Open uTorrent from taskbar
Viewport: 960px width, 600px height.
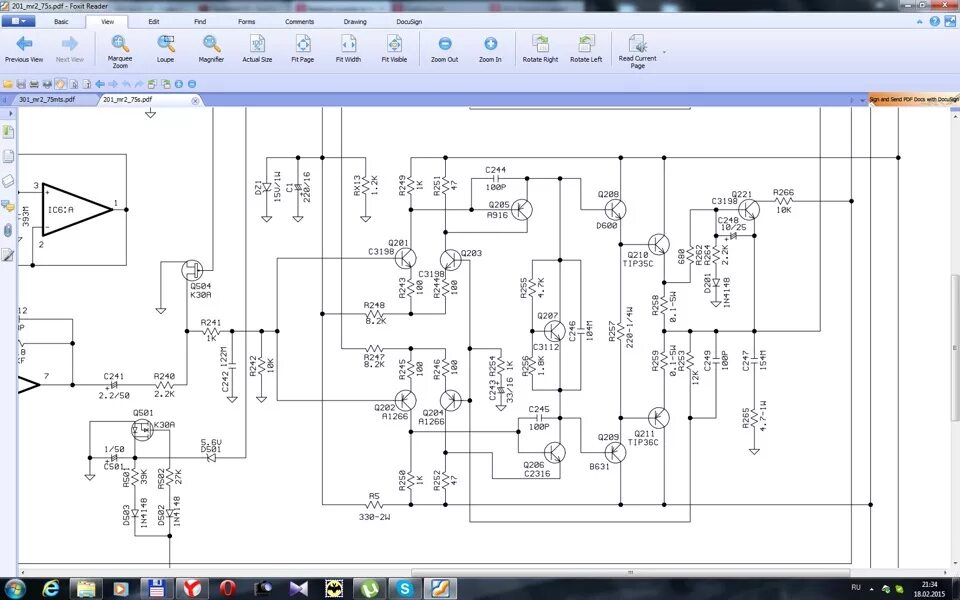(x=369, y=588)
